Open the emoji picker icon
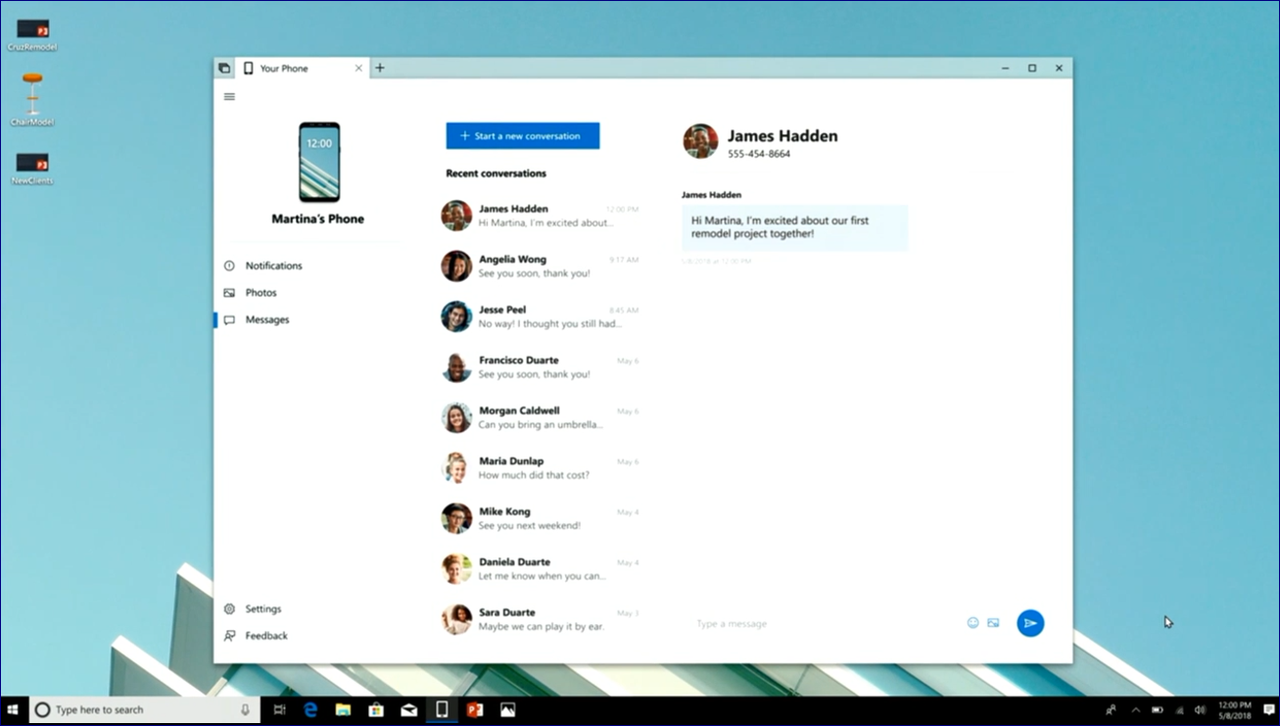Image resolution: width=1280 pixels, height=726 pixels. [973, 623]
